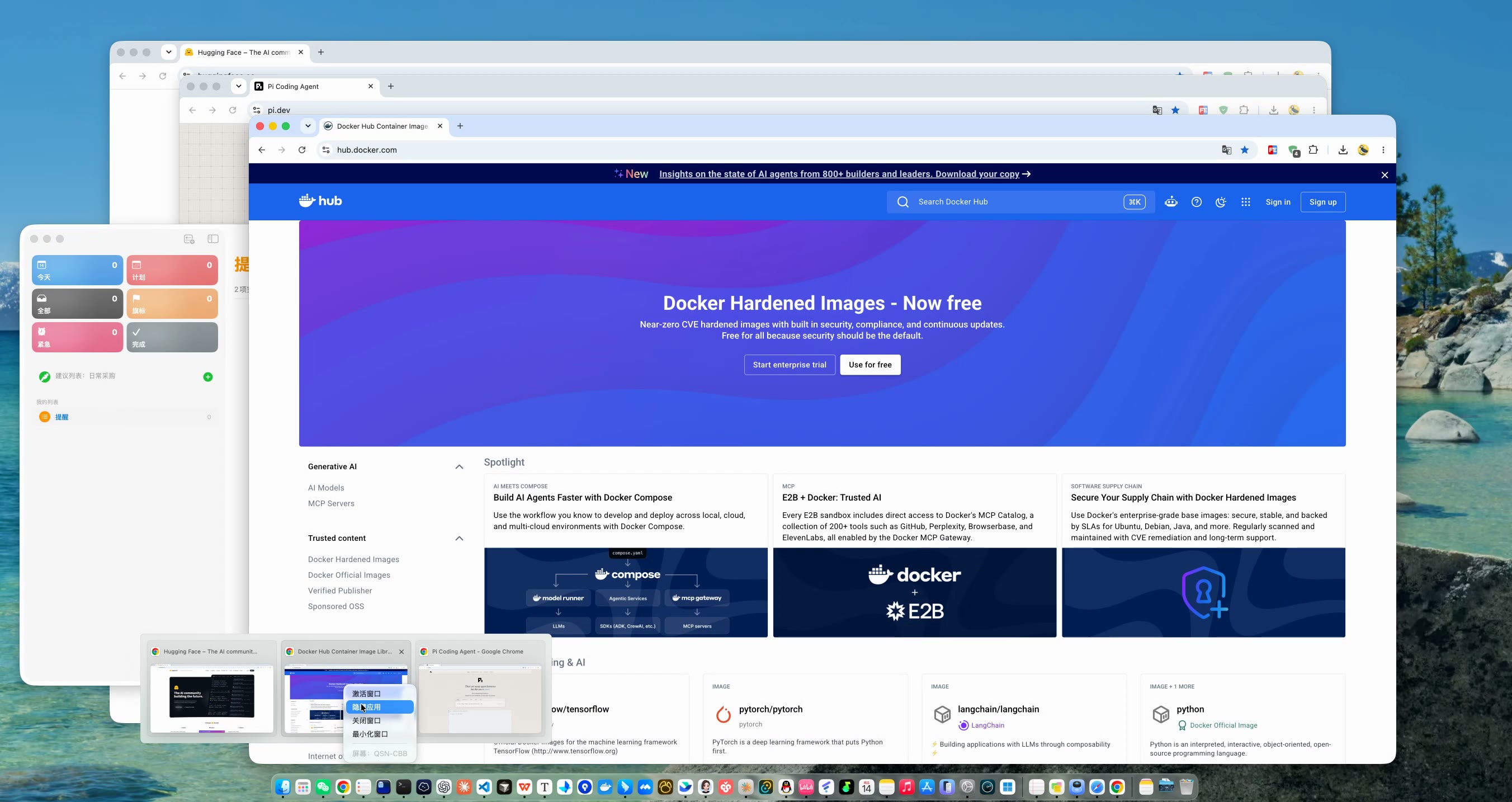Open the Docker Hardened Images sidebar link
The width and height of the screenshot is (1512, 802).
coord(353,559)
